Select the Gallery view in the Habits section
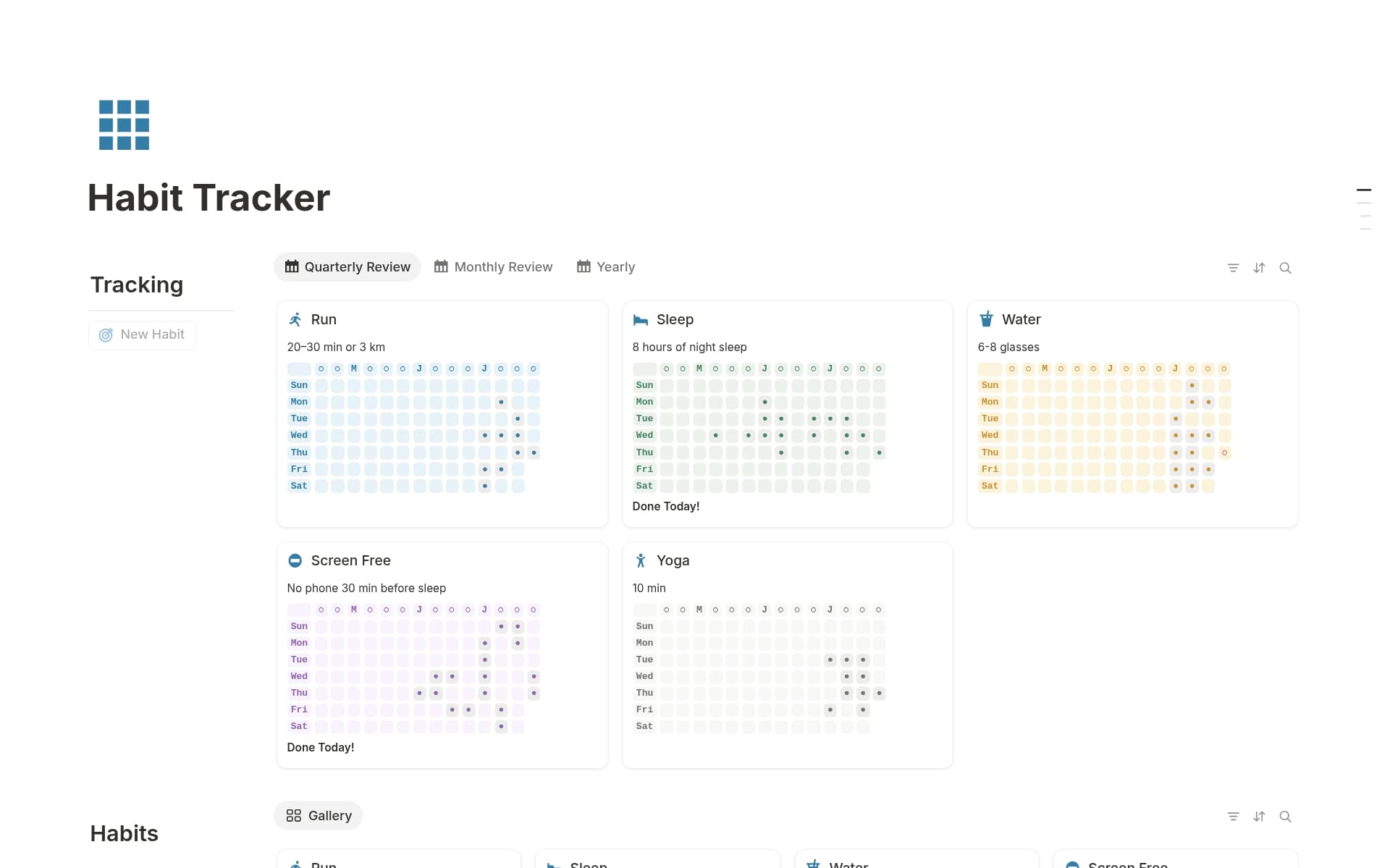 [318, 815]
